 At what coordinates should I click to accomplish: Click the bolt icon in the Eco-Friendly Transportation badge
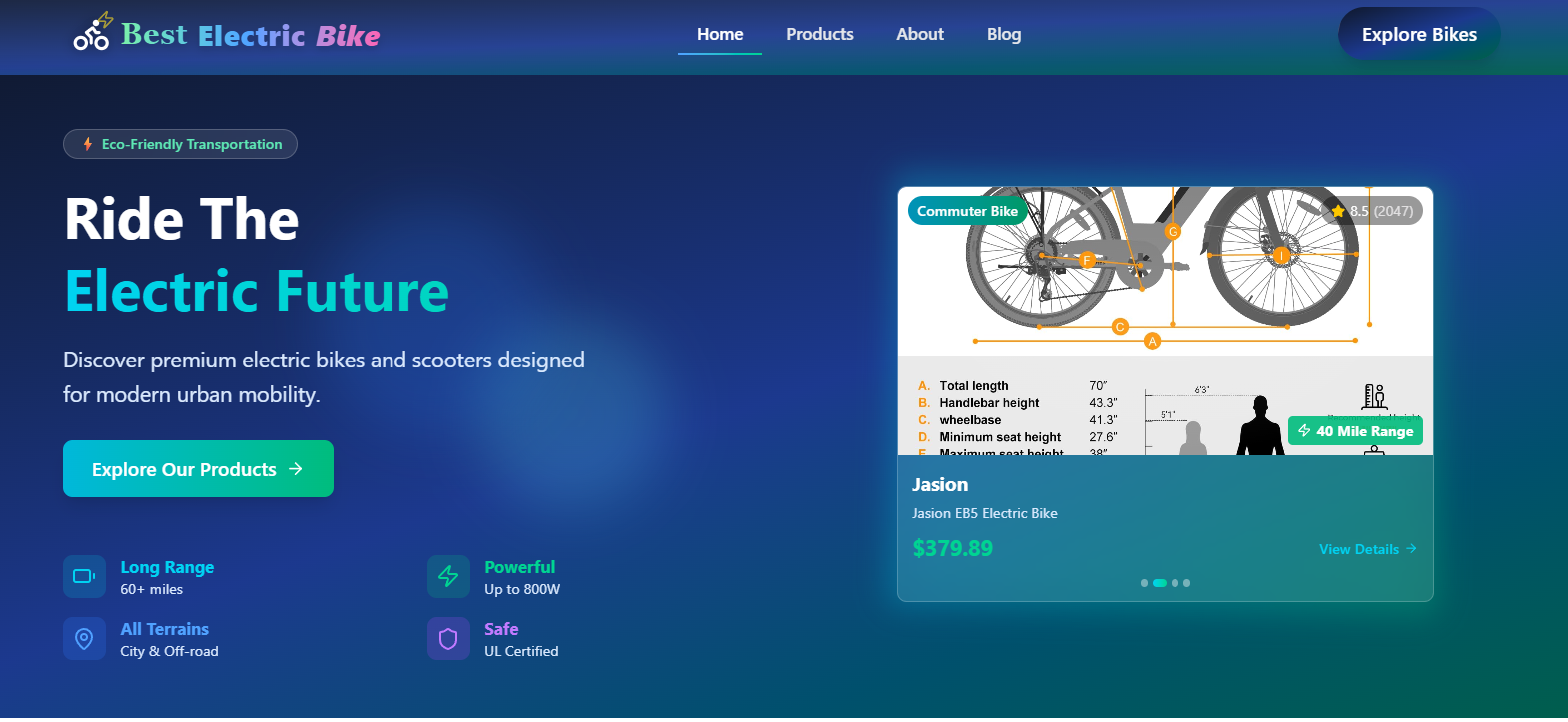click(88, 144)
